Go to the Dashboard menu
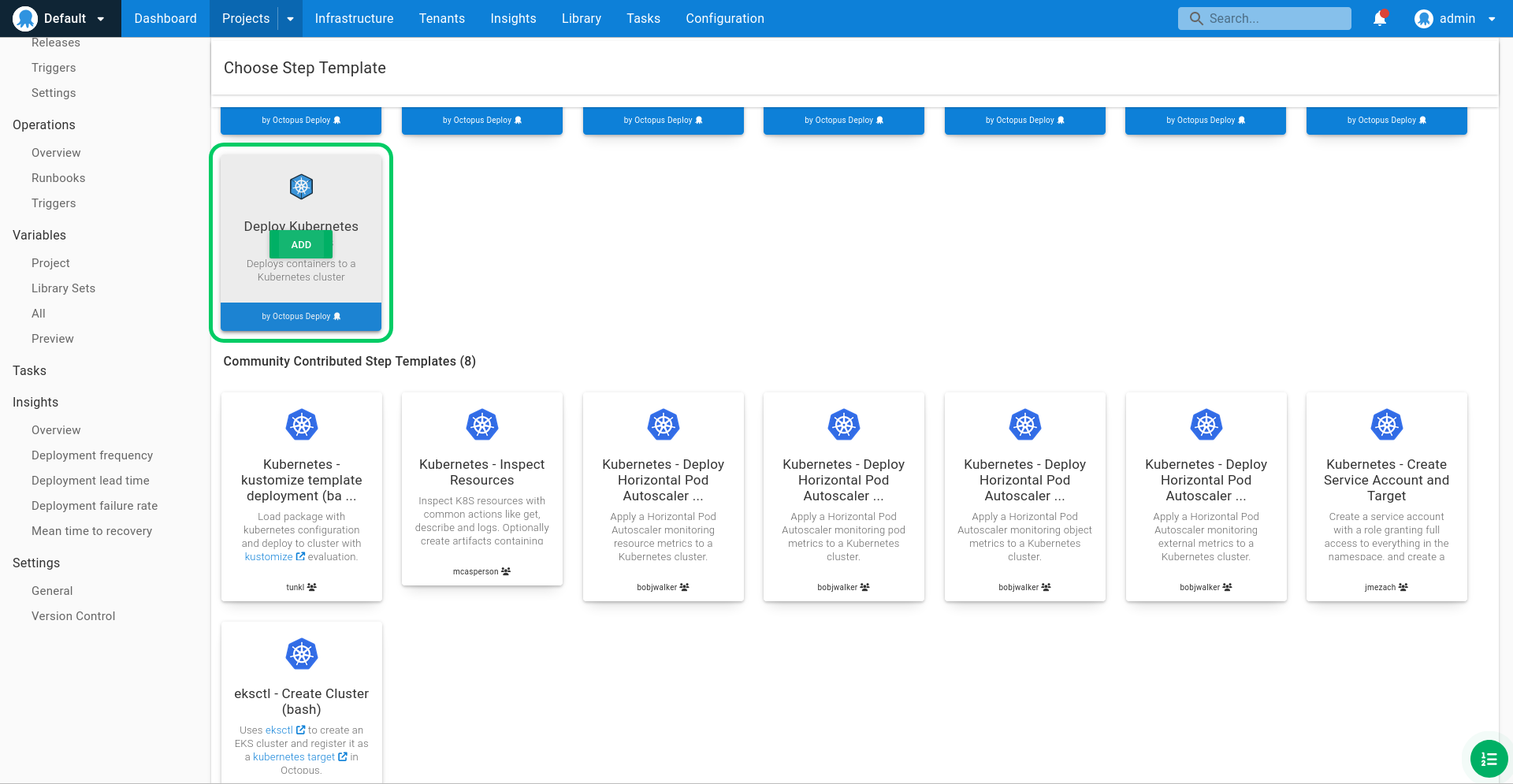Image resolution: width=1513 pixels, height=784 pixels. 165,18
